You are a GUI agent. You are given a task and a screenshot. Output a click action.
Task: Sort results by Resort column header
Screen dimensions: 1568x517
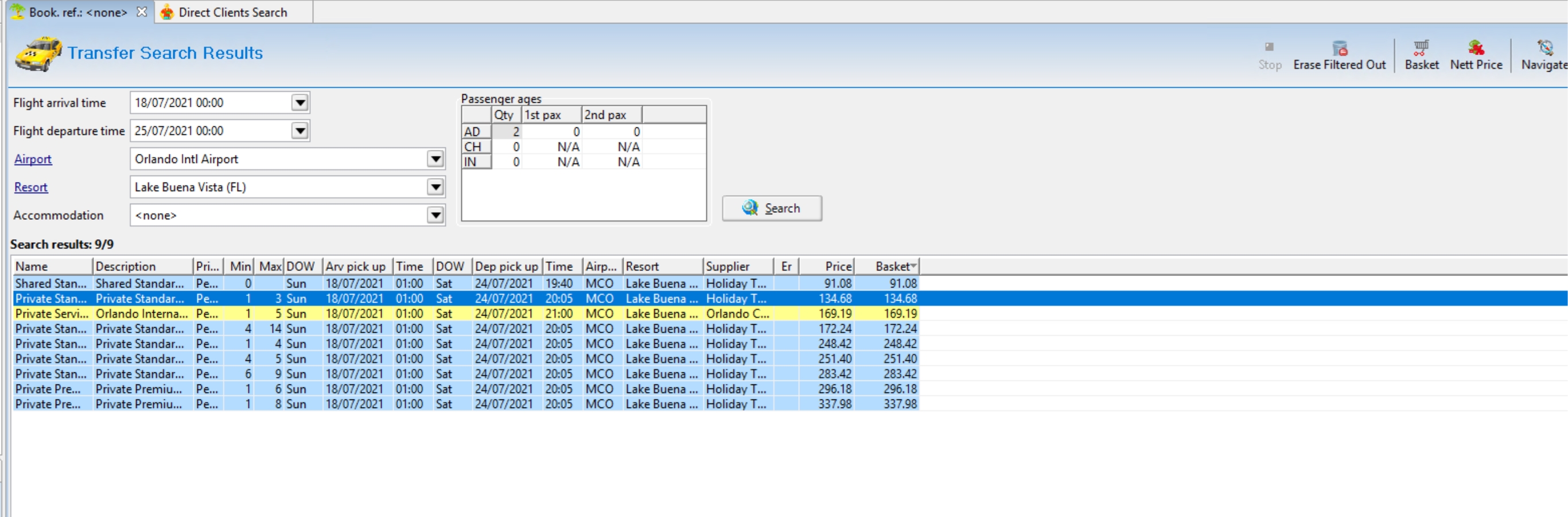click(663, 266)
